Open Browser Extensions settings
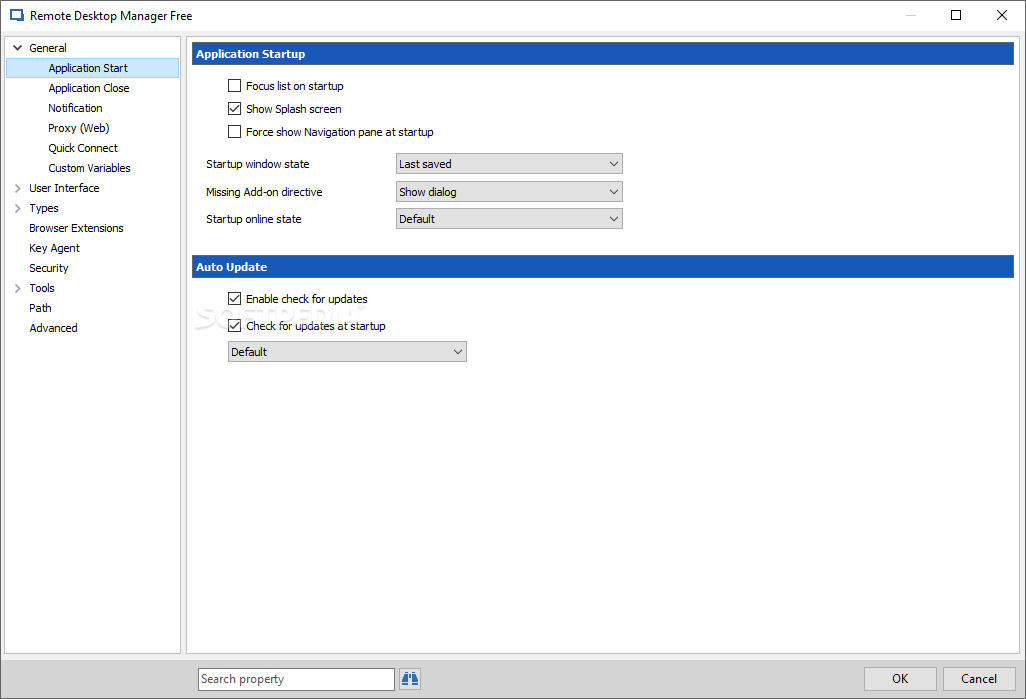 (76, 228)
